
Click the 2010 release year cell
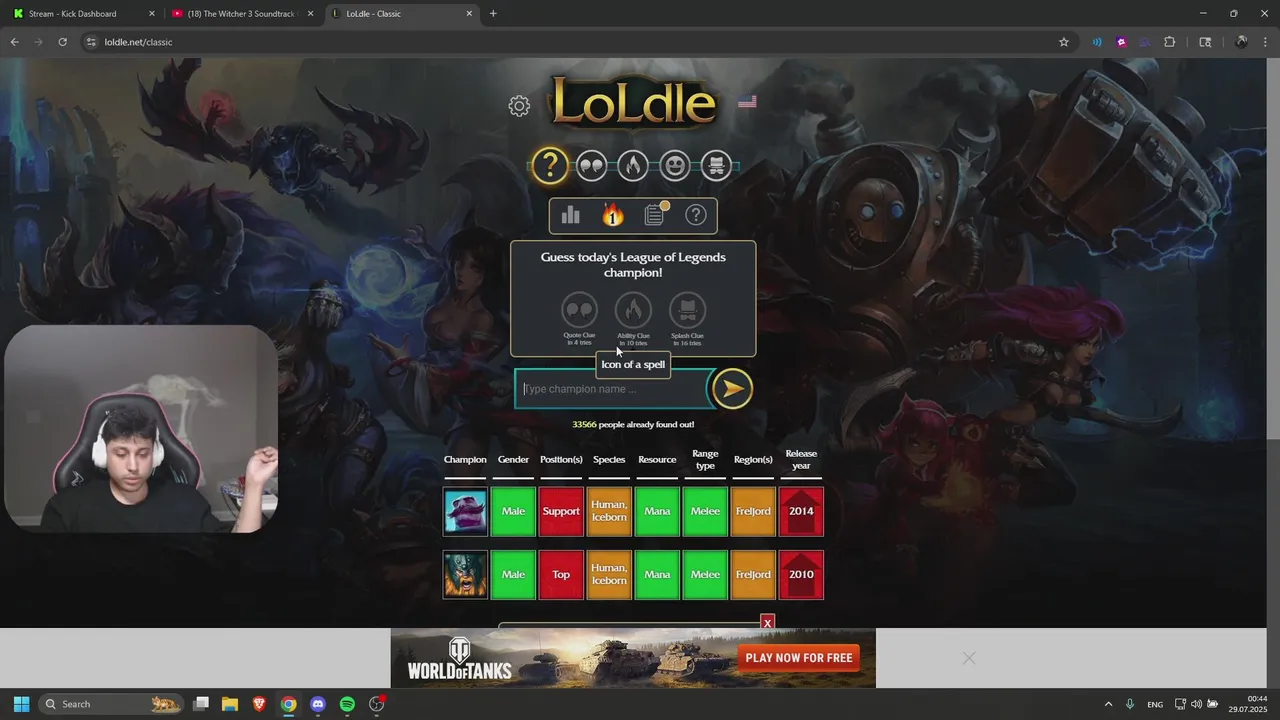801,575
